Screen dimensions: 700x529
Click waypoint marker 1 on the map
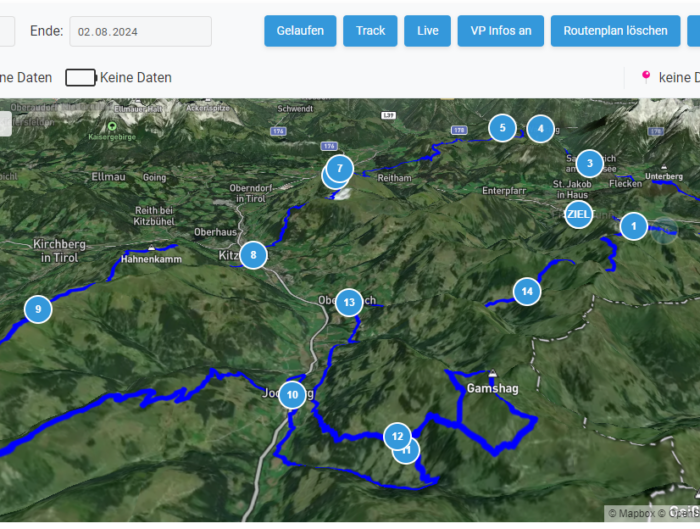point(633,227)
